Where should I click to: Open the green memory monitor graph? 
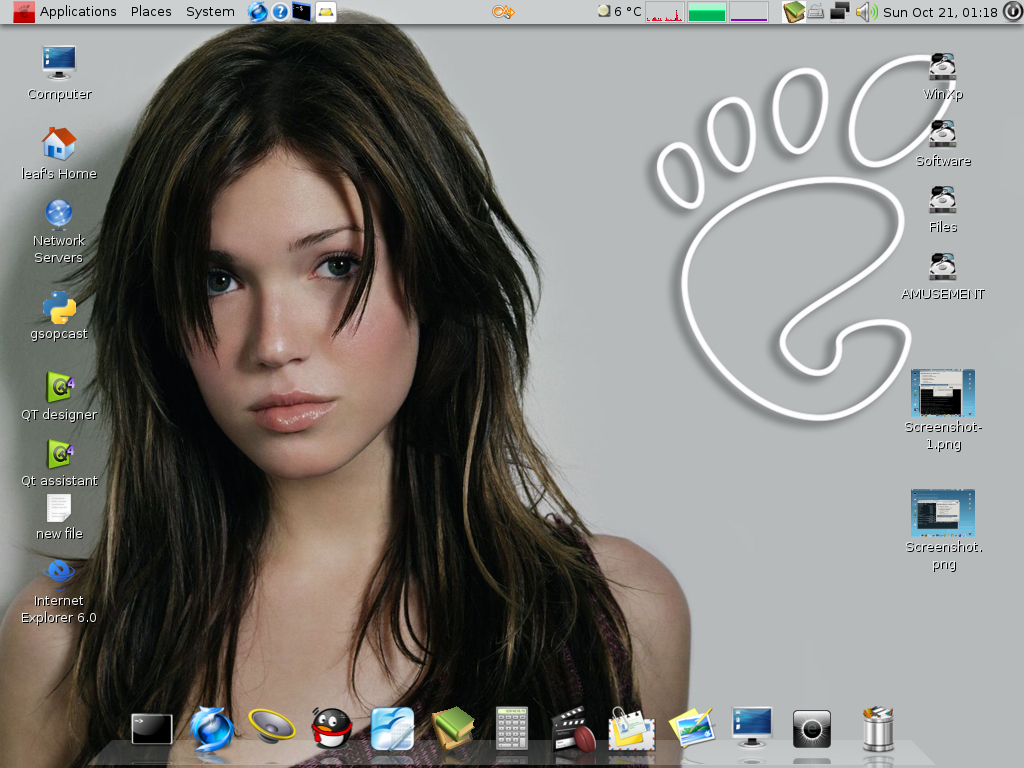click(707, 12)
